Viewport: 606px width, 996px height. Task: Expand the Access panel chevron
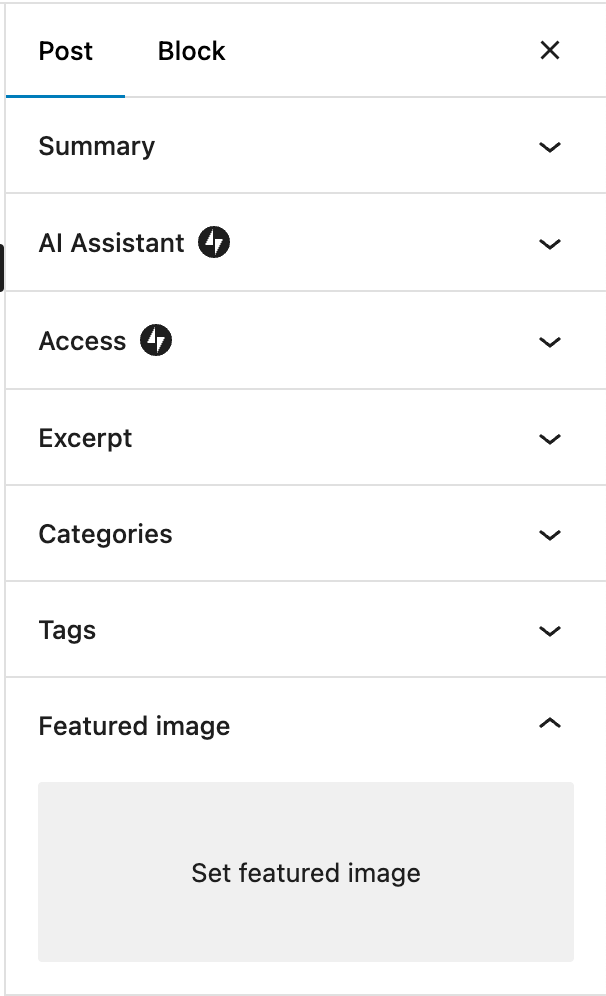[x=549, y=342]
